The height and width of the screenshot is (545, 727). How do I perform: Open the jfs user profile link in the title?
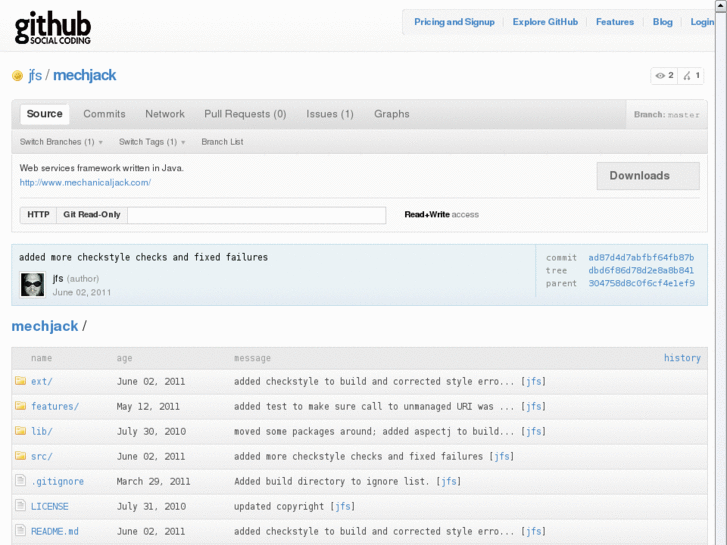coord(35,75)
